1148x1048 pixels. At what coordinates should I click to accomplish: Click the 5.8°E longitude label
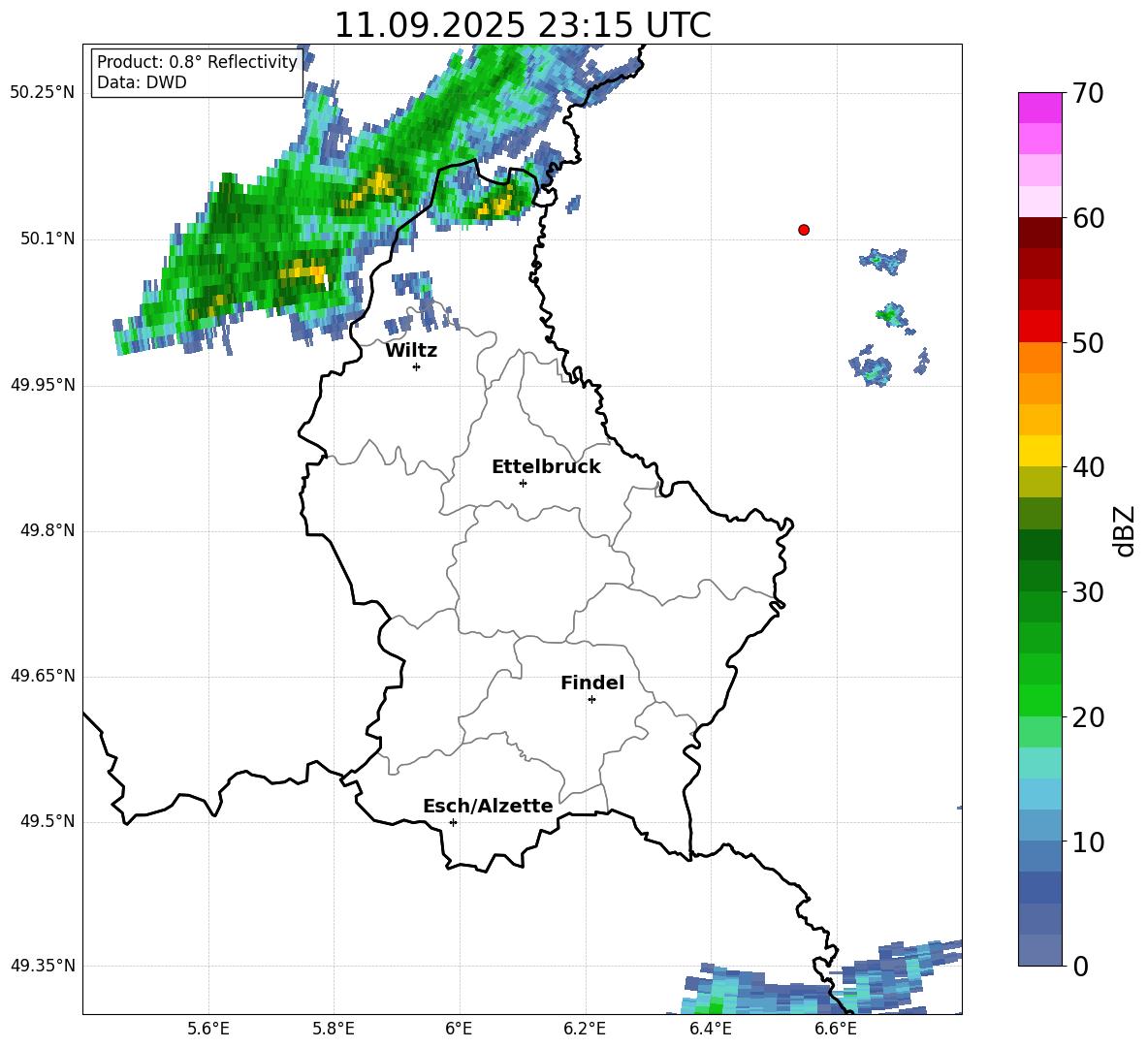pyautogui.click(x=334, y=1029)
